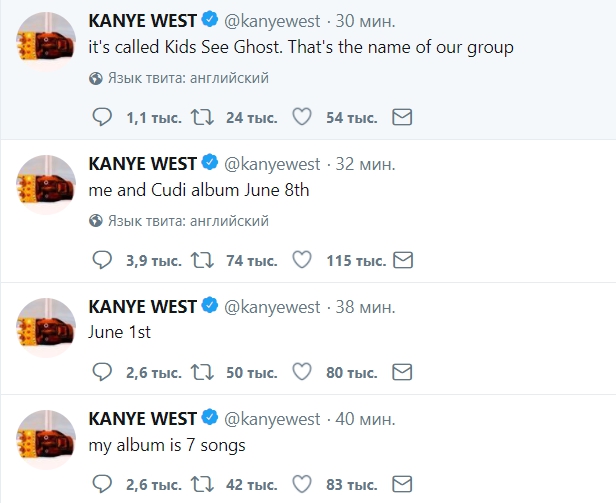Open the 30 мин. timestamp of the top tweet

[x=367, y=19]
